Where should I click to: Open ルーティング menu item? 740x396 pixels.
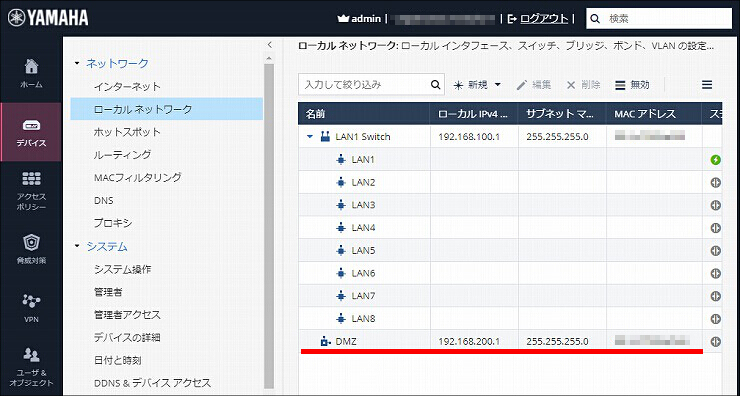pos(122,154)
